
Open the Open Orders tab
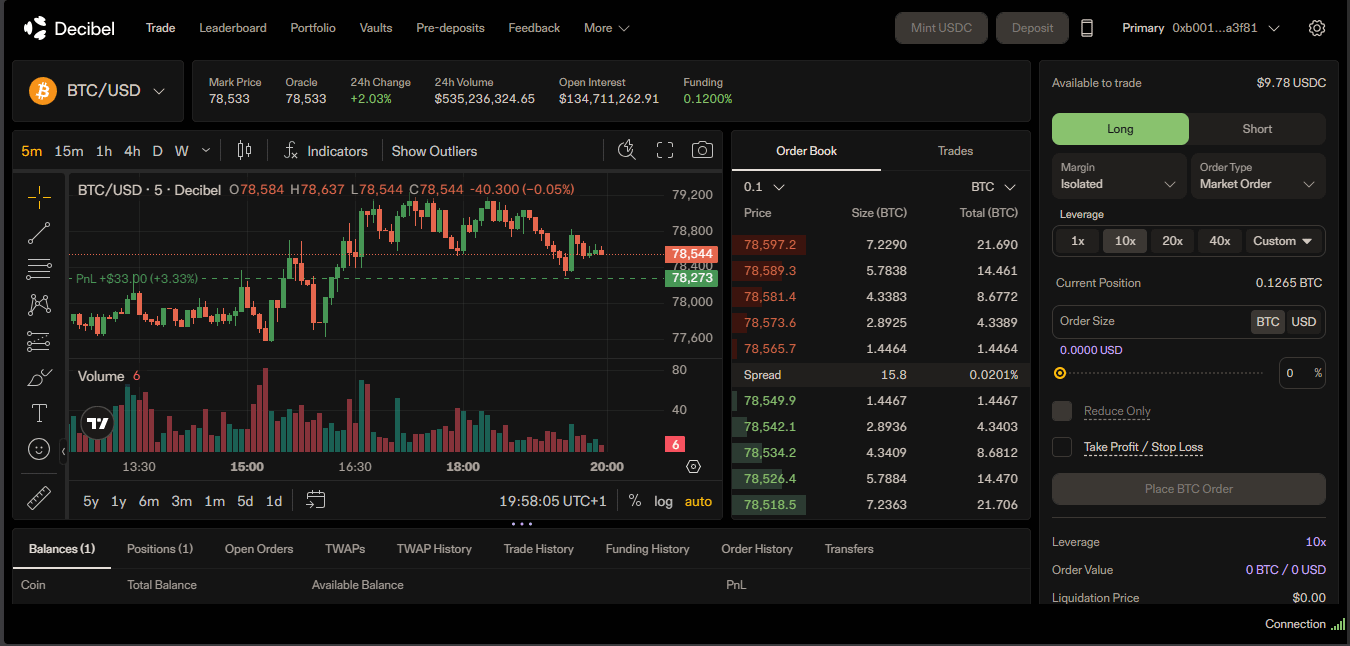pos(259,549)
